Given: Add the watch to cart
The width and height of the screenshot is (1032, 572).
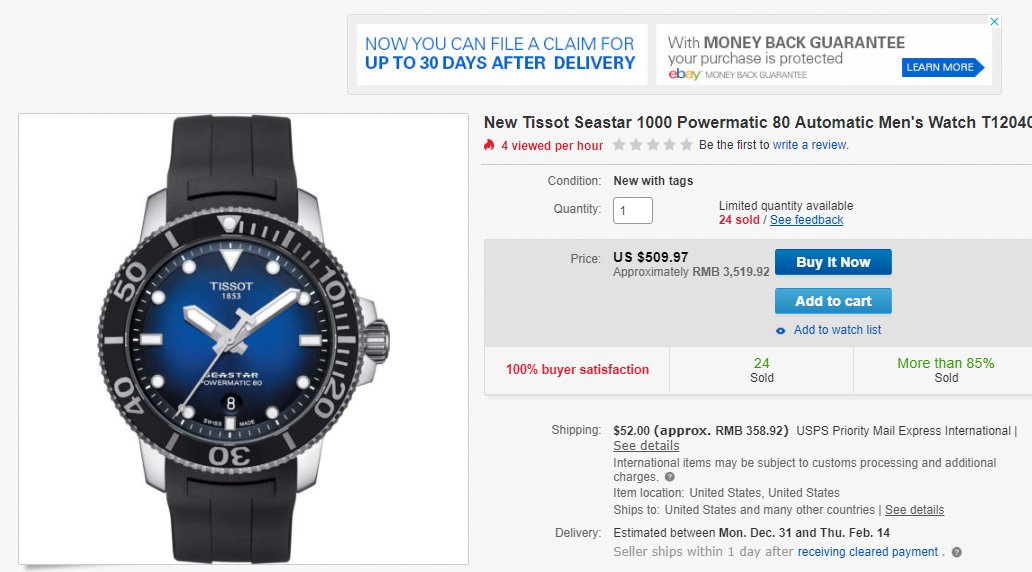Looking at the screenshot, I should click(833, 301).
